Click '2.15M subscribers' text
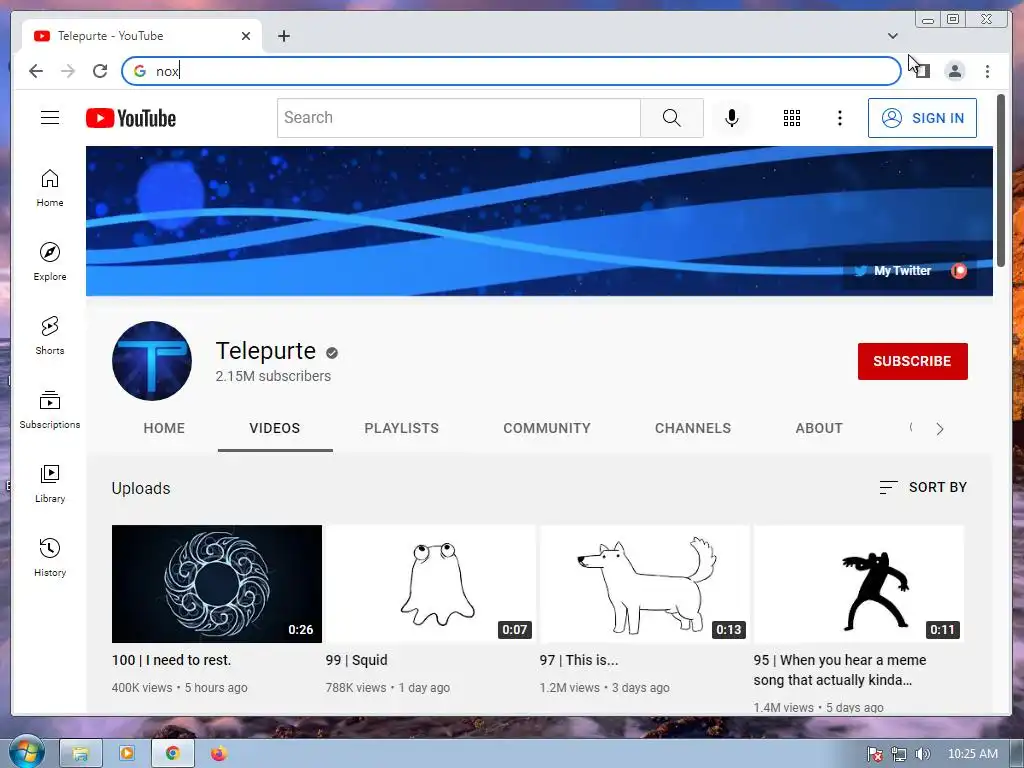Image resolution: width=1024 pixels, height=768 pixels. (x=273, y=376)
